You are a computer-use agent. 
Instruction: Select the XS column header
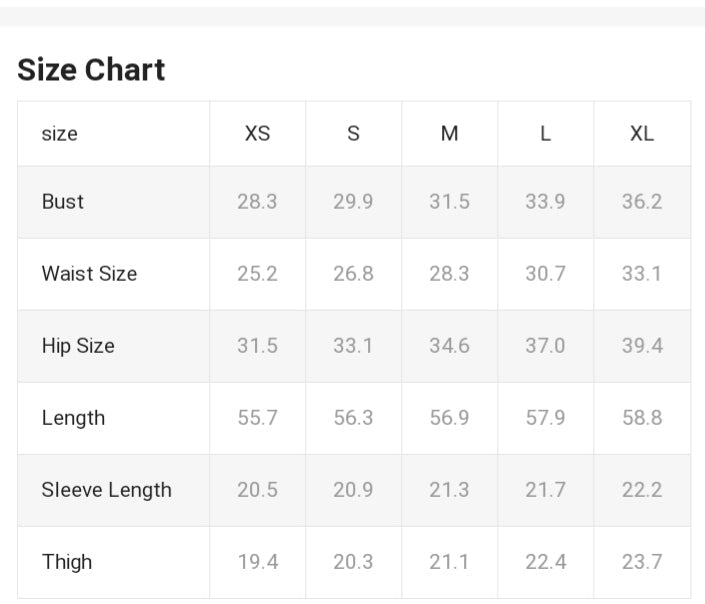click(257, 134)
